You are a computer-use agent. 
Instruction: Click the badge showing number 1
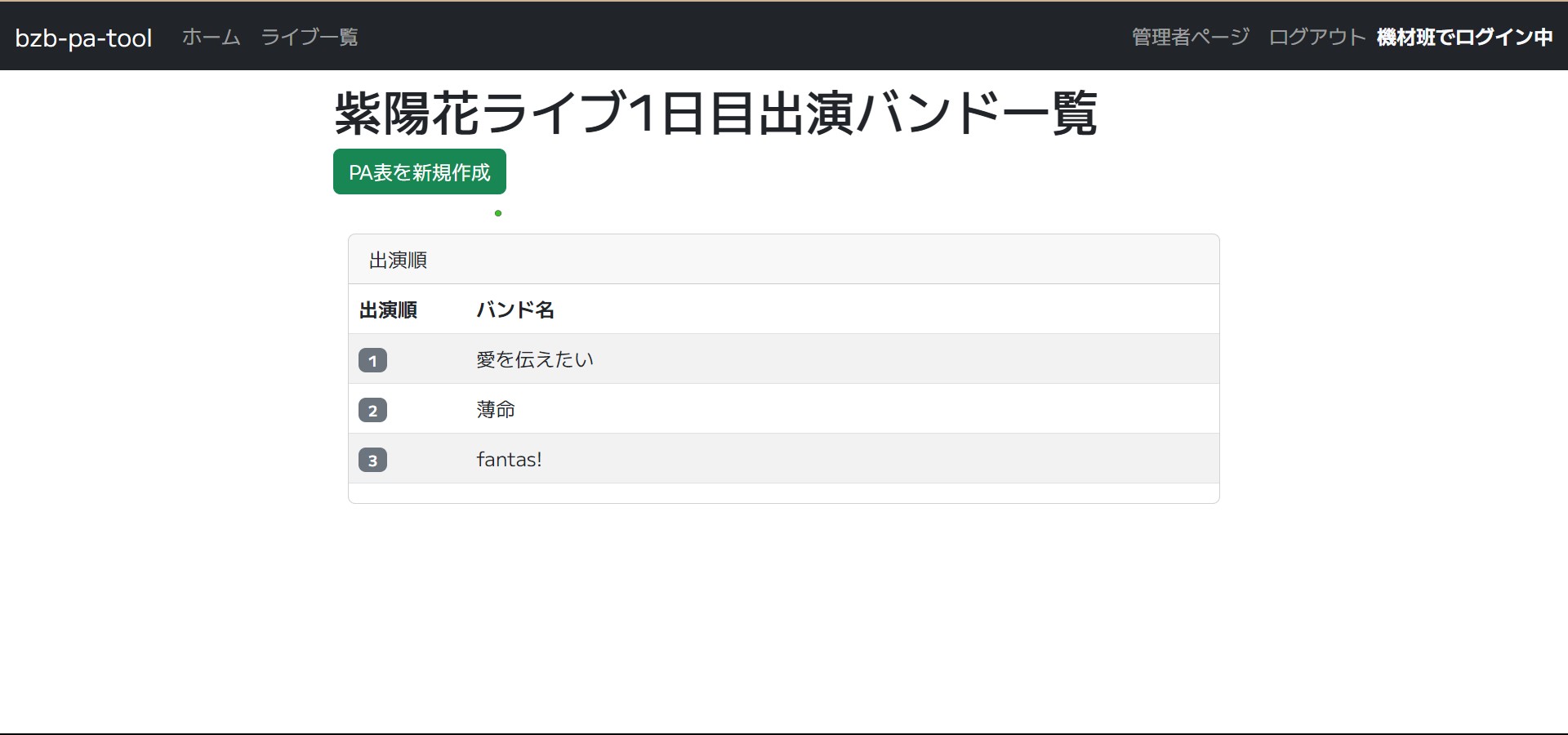(373, 359)
